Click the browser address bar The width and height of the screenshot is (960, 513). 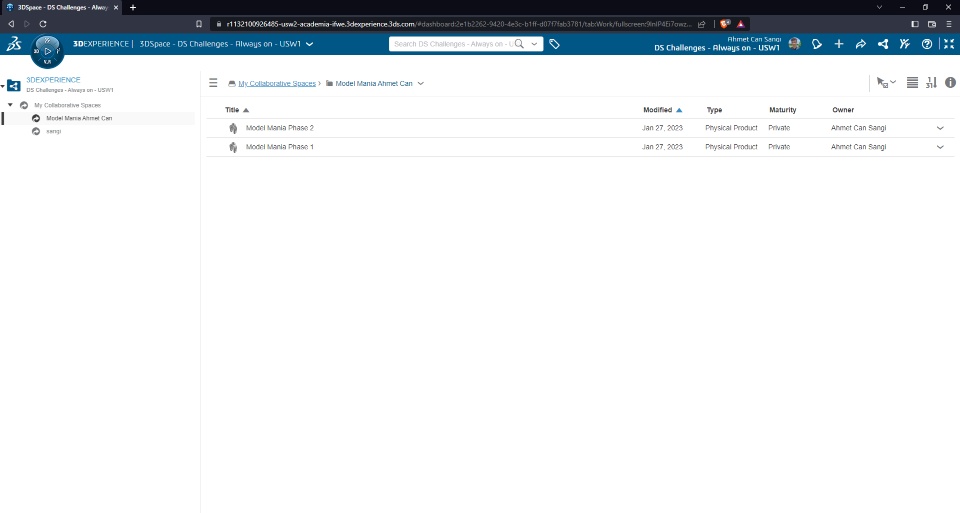pos(458,24)
